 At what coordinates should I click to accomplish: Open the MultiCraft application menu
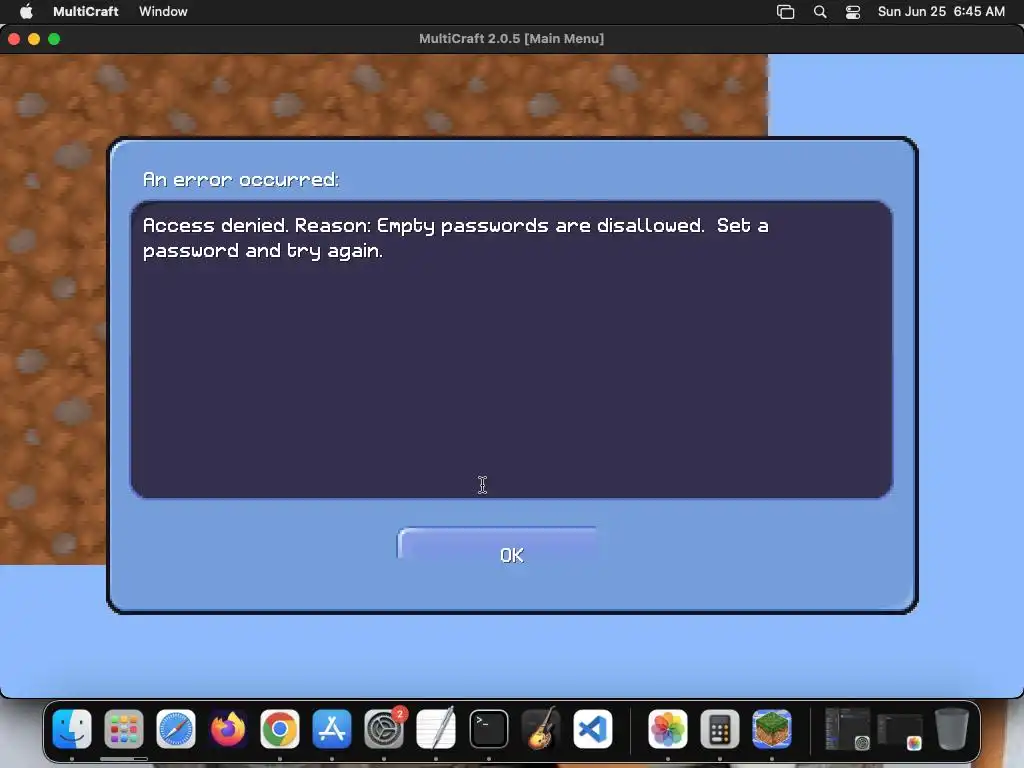coord(86,11)
